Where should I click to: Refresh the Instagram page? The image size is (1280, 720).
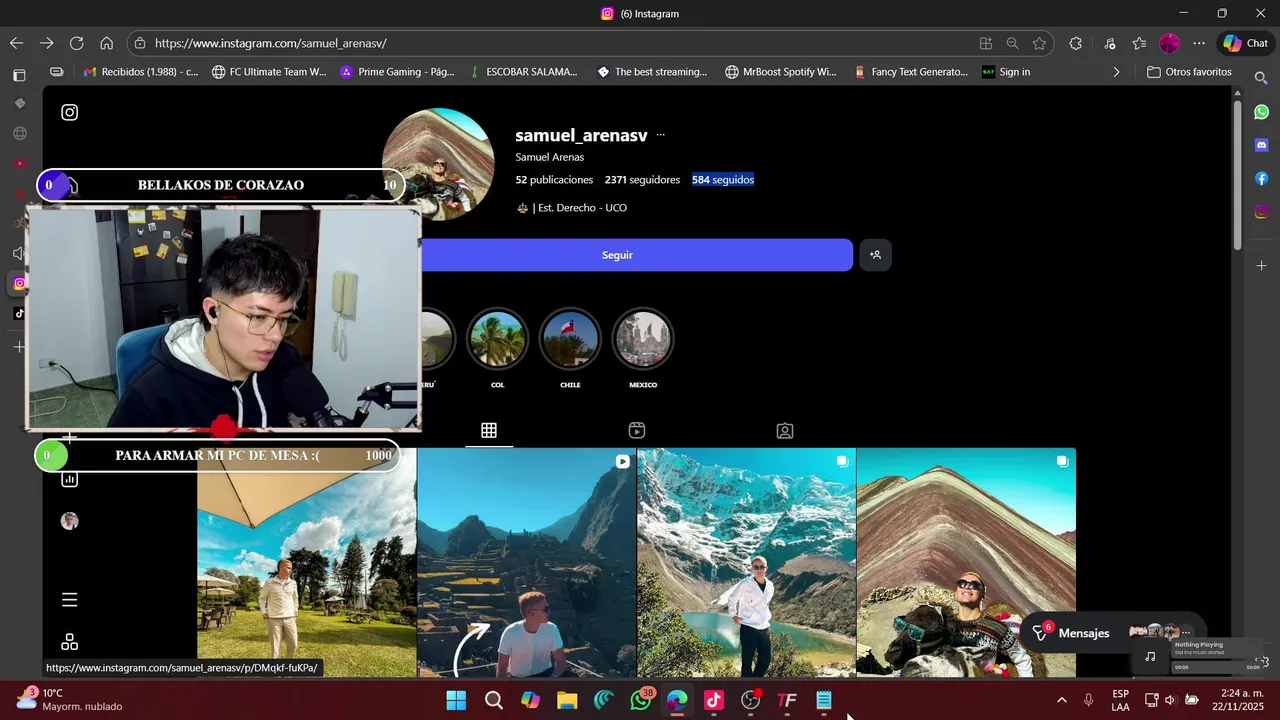tap(76, 43)
